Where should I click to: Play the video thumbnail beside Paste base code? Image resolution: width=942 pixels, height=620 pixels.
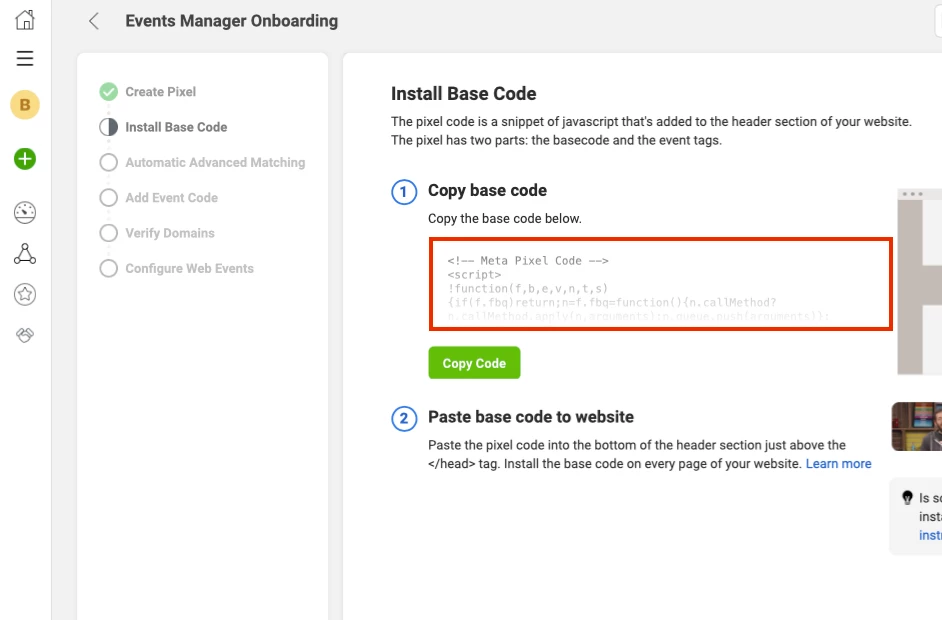[917, 427]
